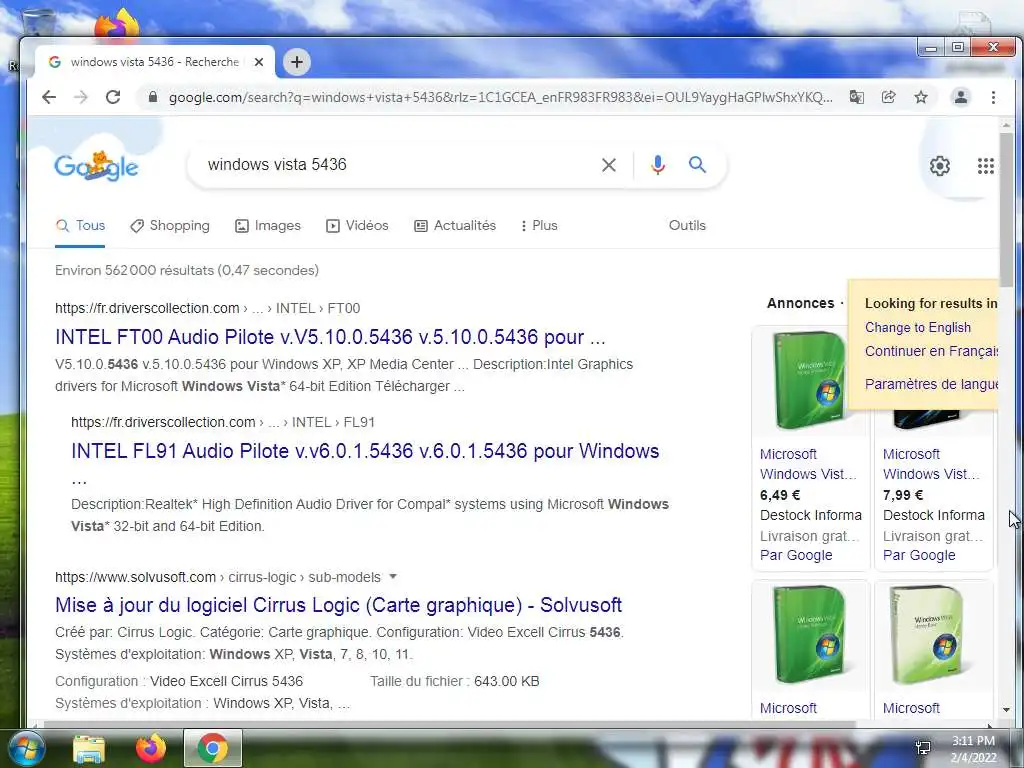Open the 6,49 € Microsoft Windows Vista ad title

pyautogui.click(x=808, y=464)
